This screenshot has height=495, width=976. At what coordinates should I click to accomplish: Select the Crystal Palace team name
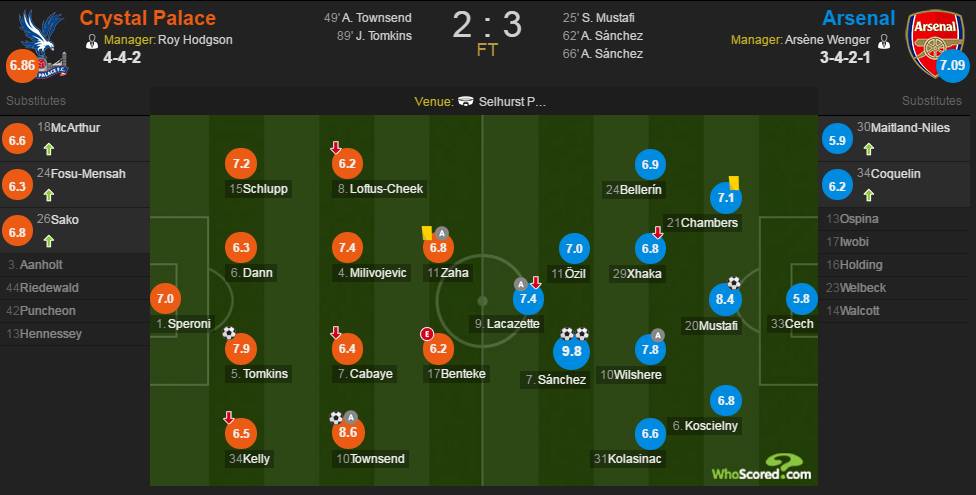click(147, 18)
